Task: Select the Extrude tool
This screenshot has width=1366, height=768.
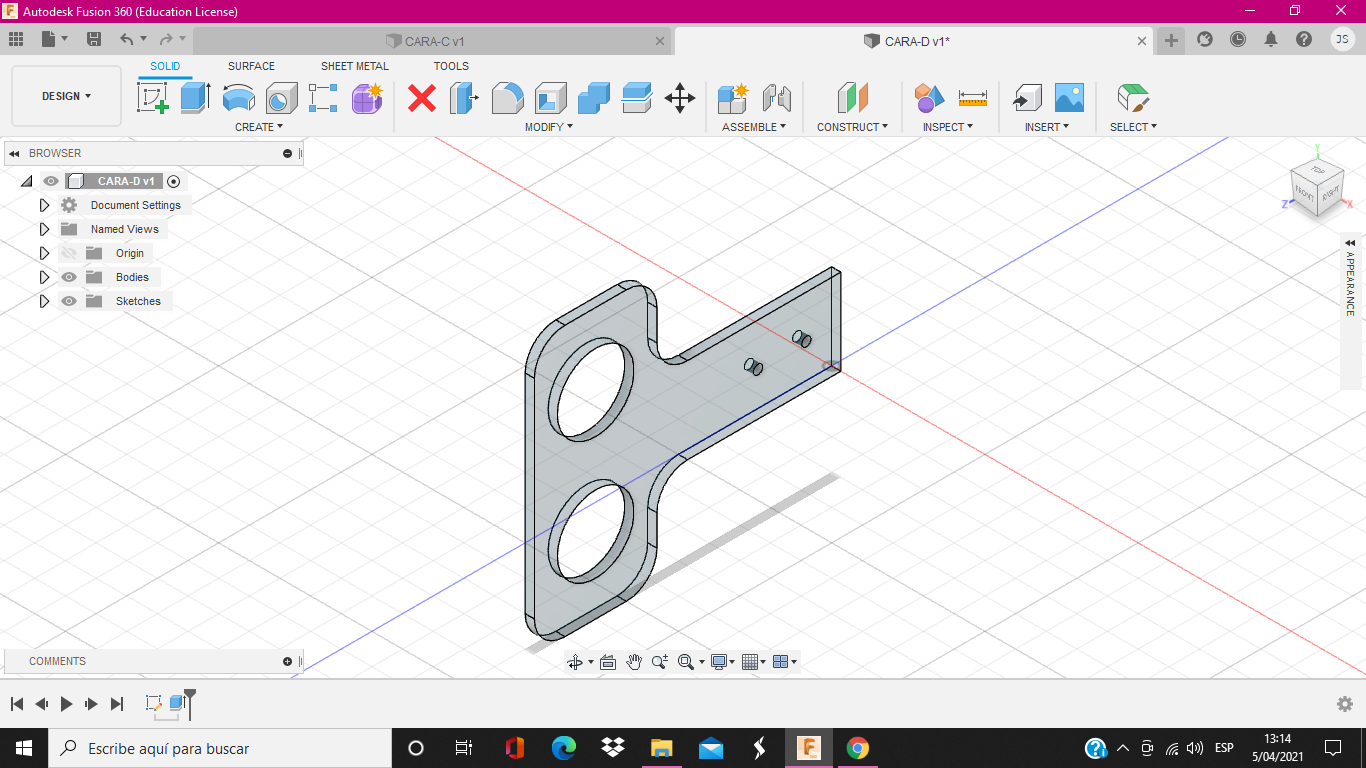Action: coord(195,98)
